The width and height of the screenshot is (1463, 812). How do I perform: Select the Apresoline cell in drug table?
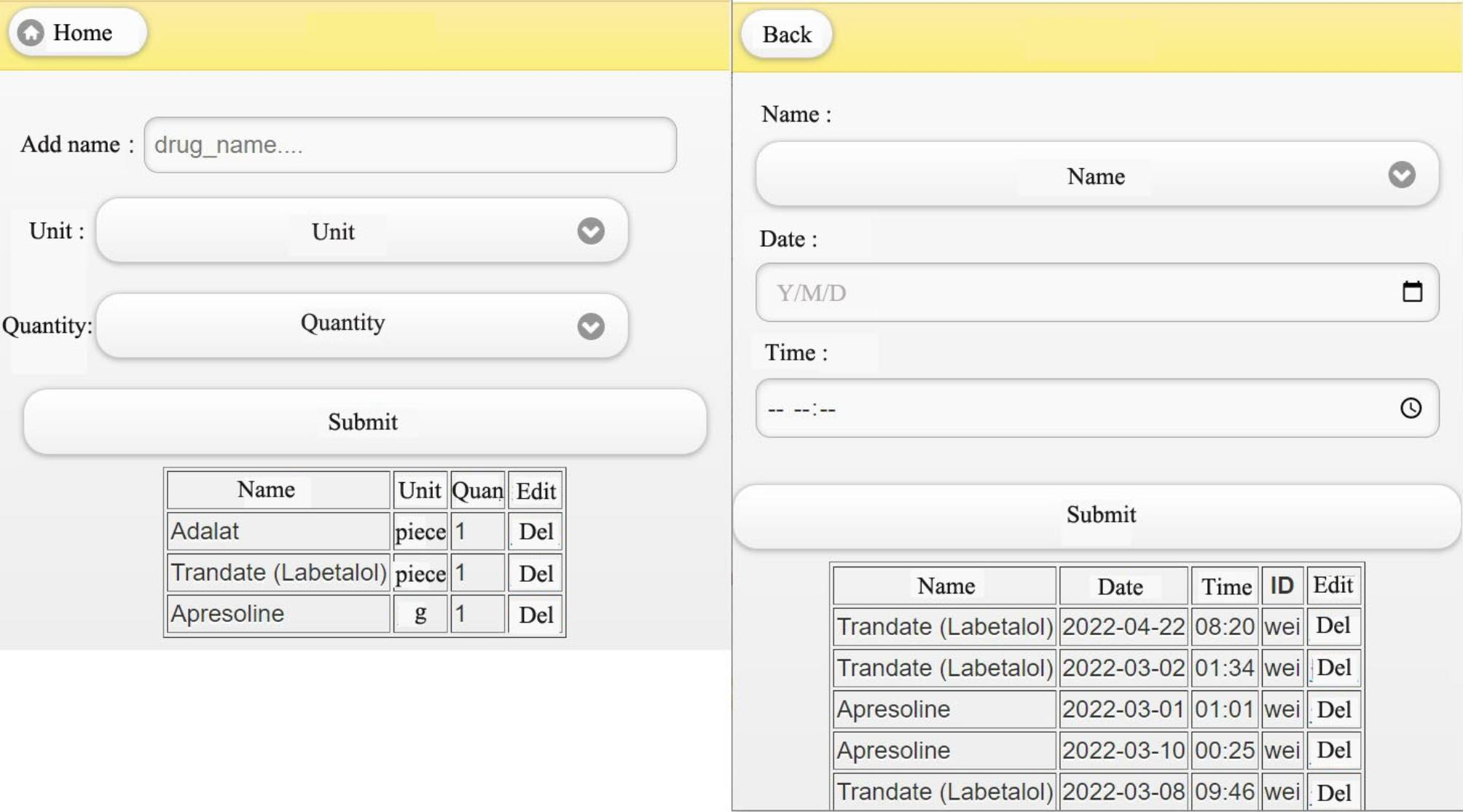coord(278,615)
